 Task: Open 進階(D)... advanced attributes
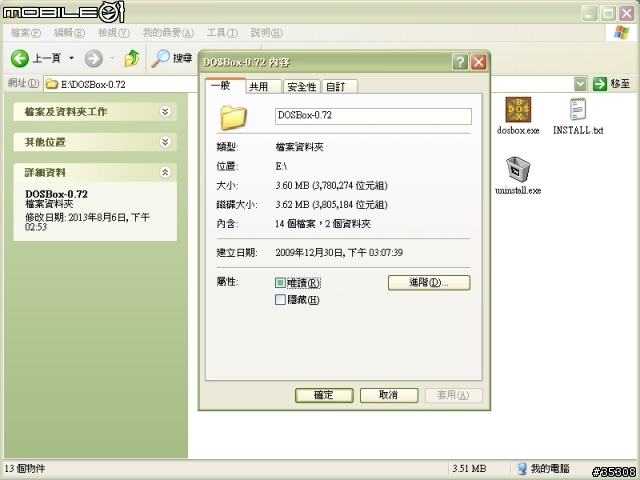click(x=429, y=282)
